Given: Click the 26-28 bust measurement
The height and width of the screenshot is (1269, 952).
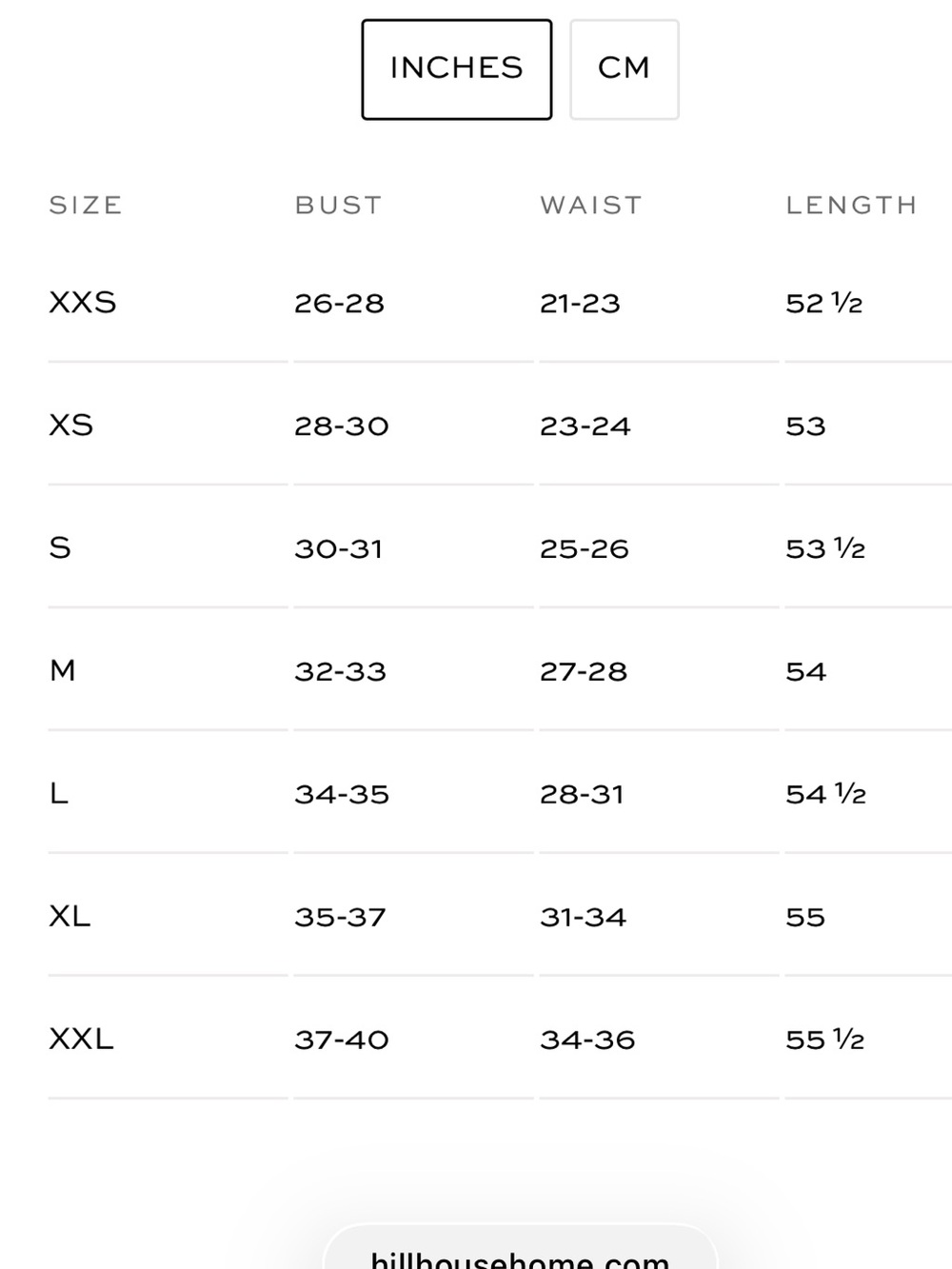Looking at the screenshot, I should click(339, 304).
